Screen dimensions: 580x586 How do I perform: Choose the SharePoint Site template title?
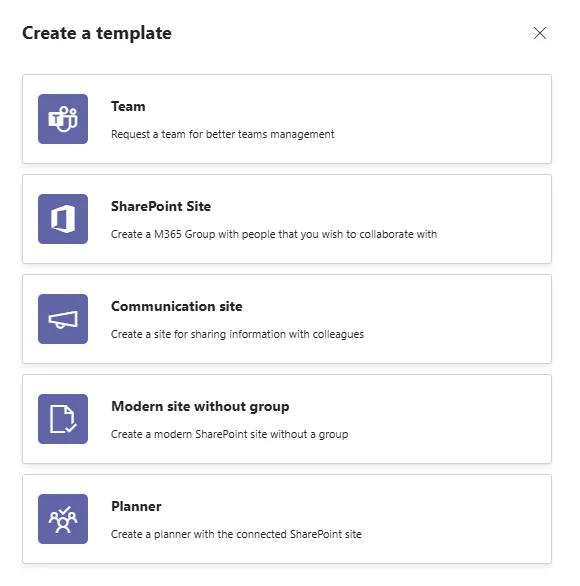pyautogui.click(x=161, y=206)
